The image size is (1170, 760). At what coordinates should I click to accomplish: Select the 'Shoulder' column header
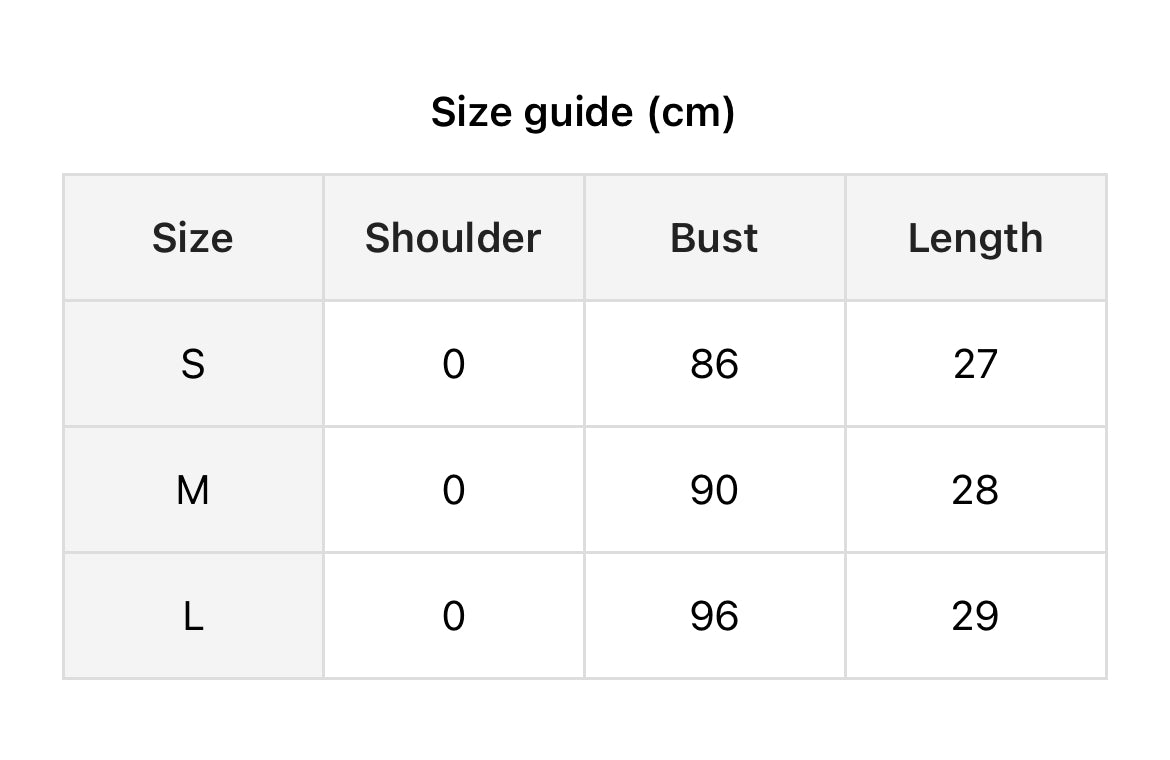453,238
